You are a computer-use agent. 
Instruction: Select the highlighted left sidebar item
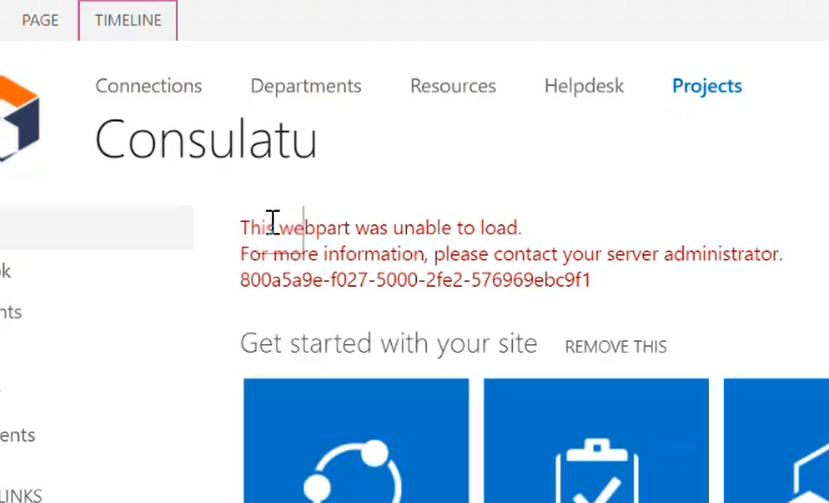pos(96,227)
